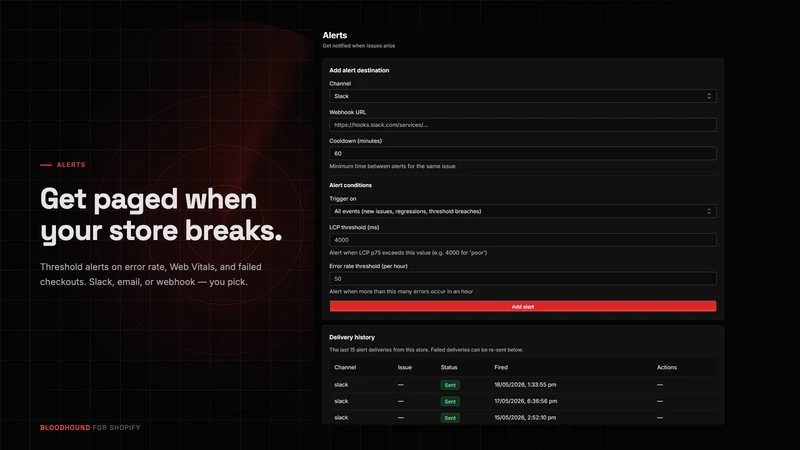Click the Actions column header
This screenshot has width=800, height=450.
pos(667,367)
